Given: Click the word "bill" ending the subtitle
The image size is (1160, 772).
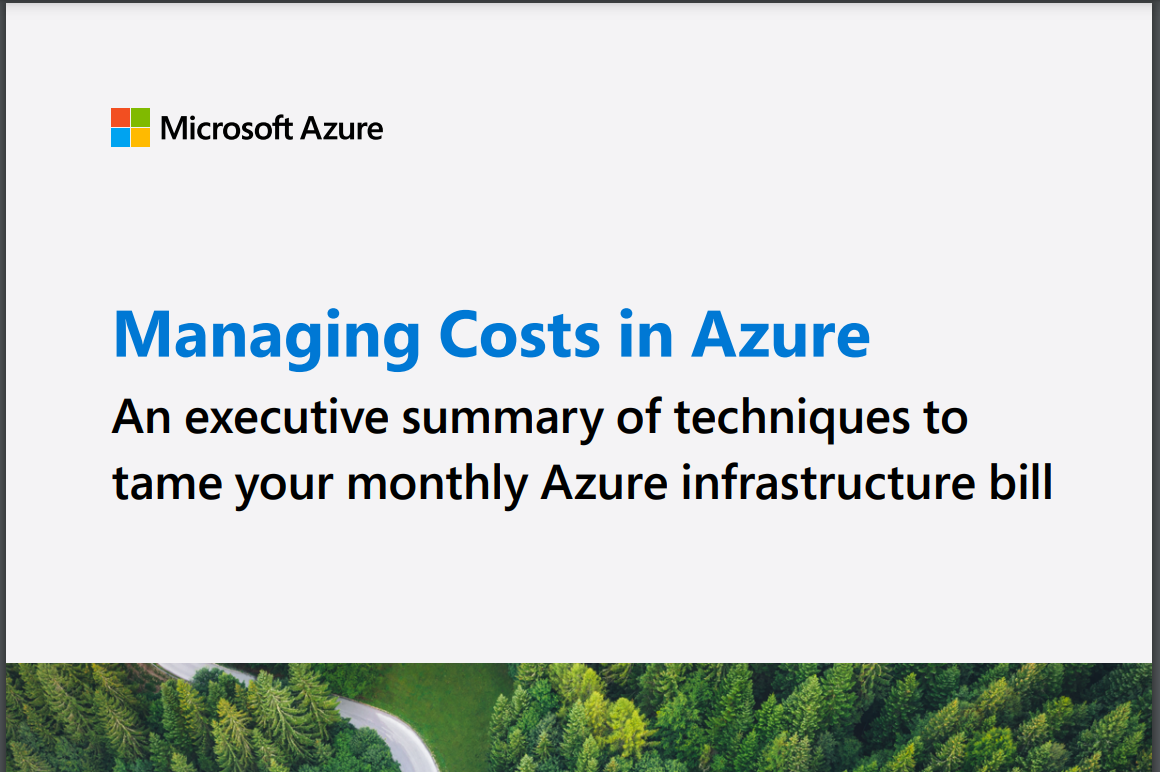Looking at the screenshot, I should (1021, 482).
